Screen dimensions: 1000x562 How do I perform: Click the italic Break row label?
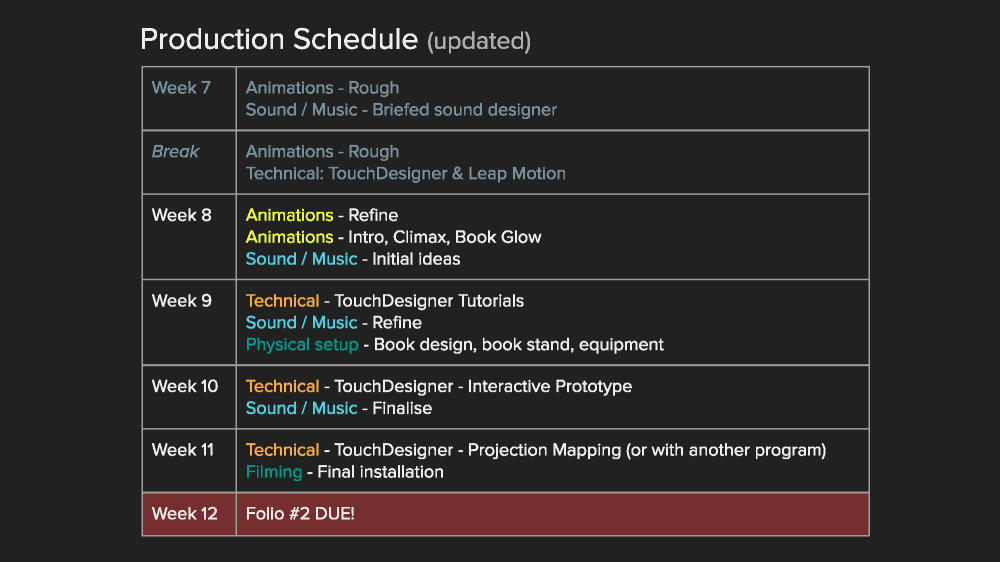click(175, 152)
